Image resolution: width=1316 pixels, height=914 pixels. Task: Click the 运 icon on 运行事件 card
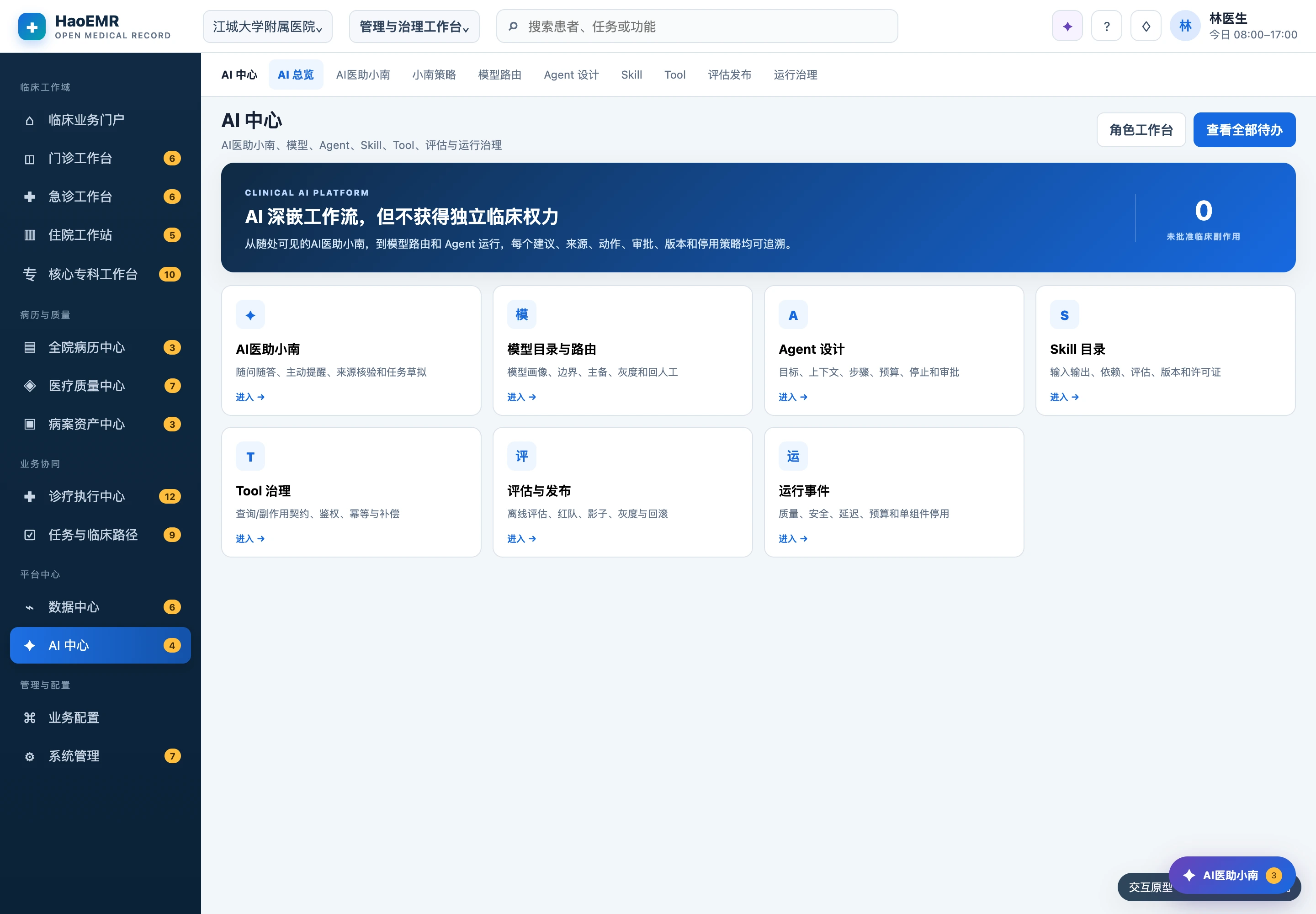tap(793, 457)
